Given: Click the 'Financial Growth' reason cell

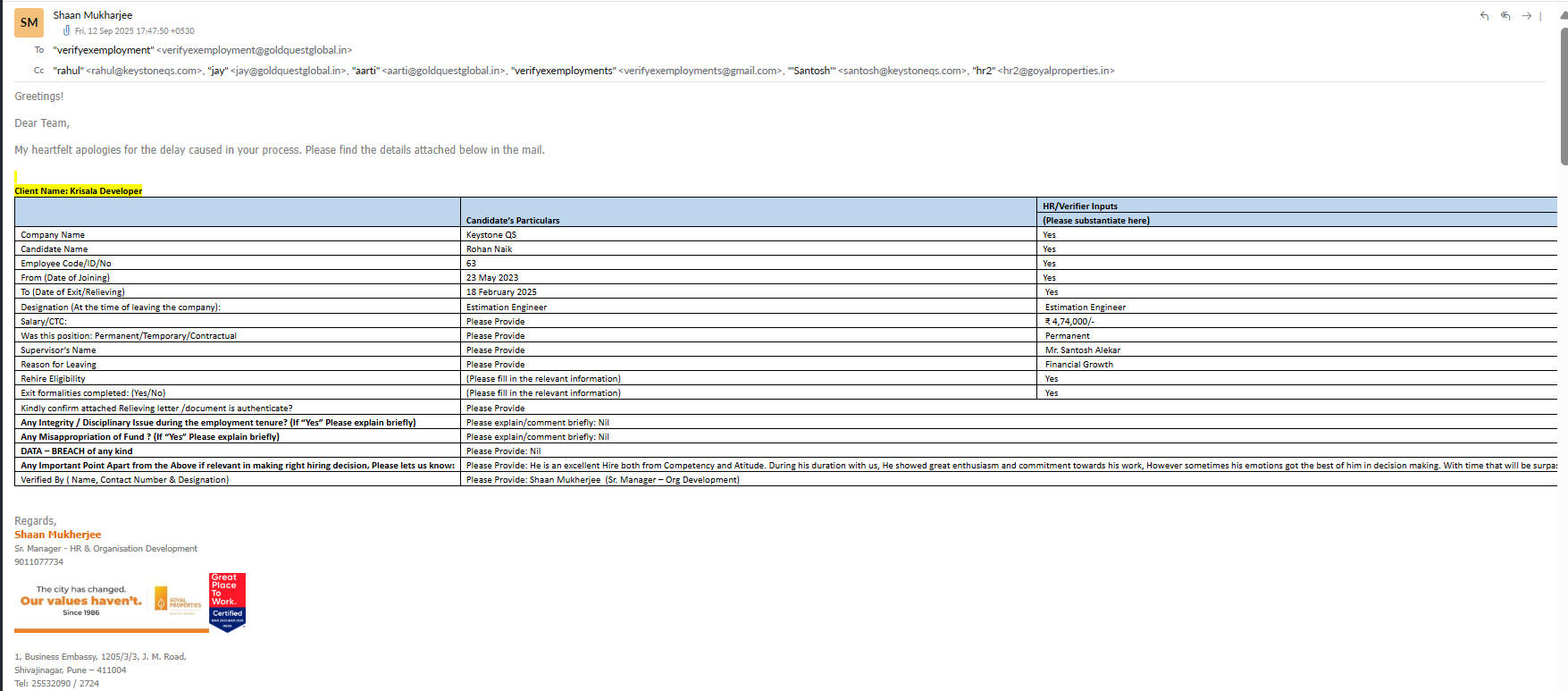Looking at the screenshot, I should coord(1079,364).
